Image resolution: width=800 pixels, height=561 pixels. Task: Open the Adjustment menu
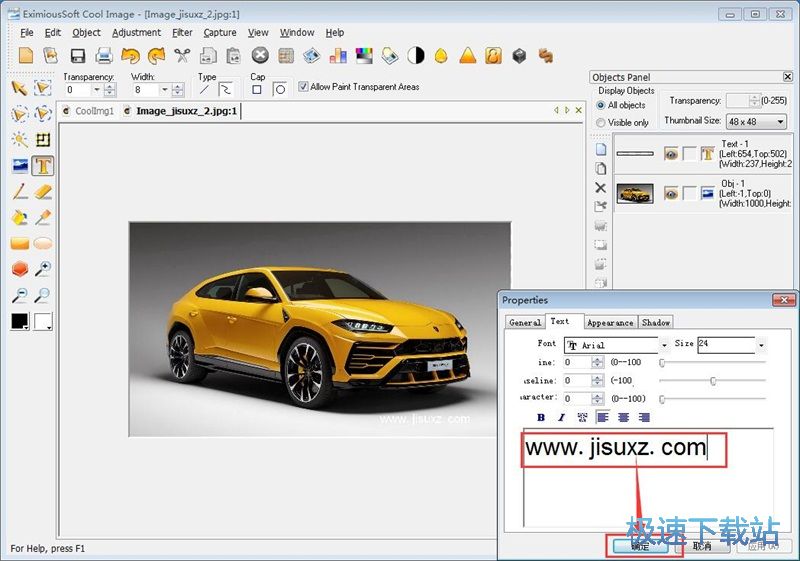click(x=136, y=32)
